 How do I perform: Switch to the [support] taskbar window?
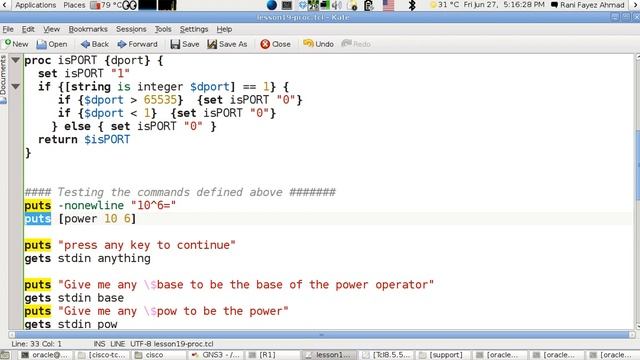pos(444,355)
